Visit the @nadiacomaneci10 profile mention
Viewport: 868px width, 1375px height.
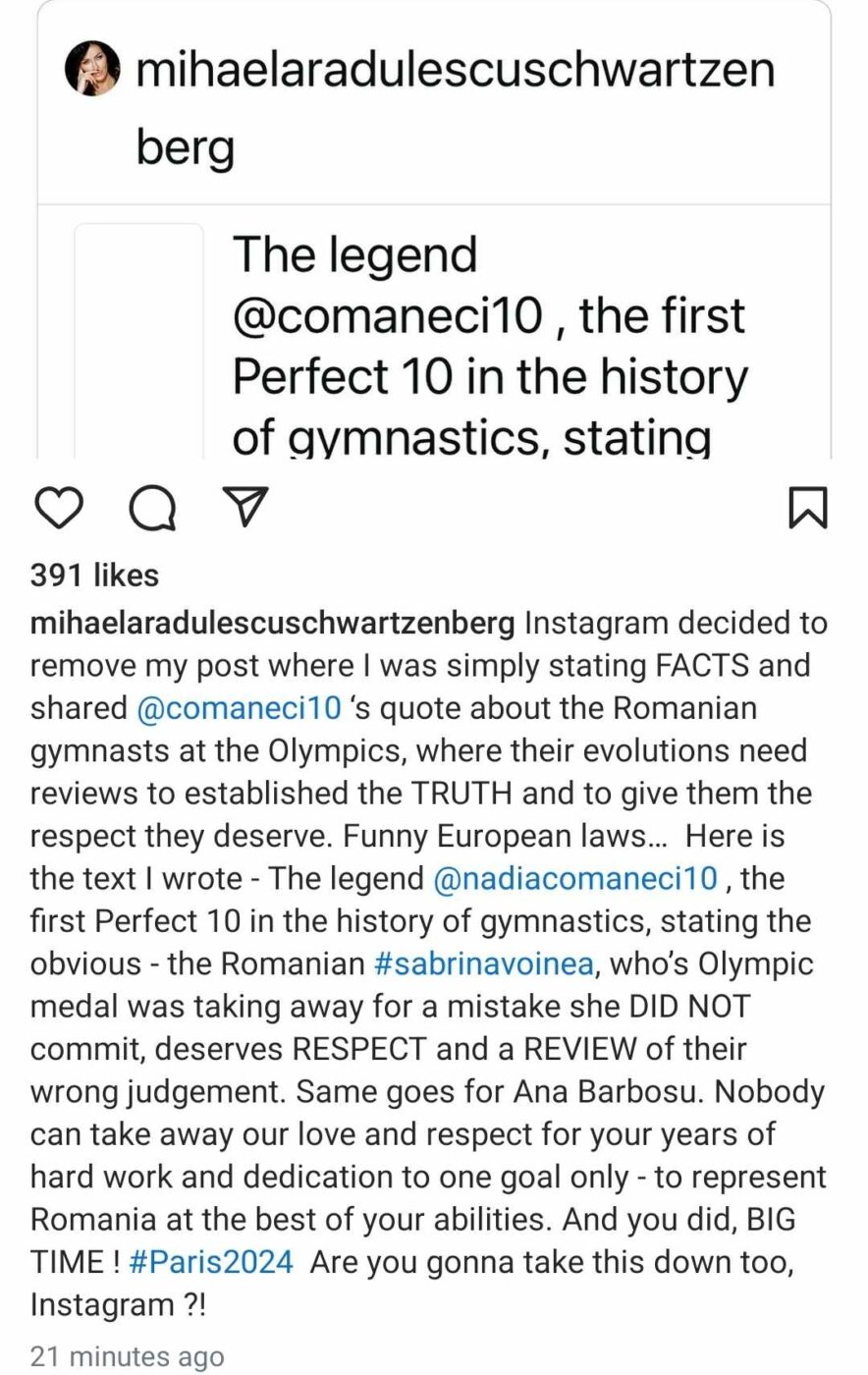coord(575,878)
